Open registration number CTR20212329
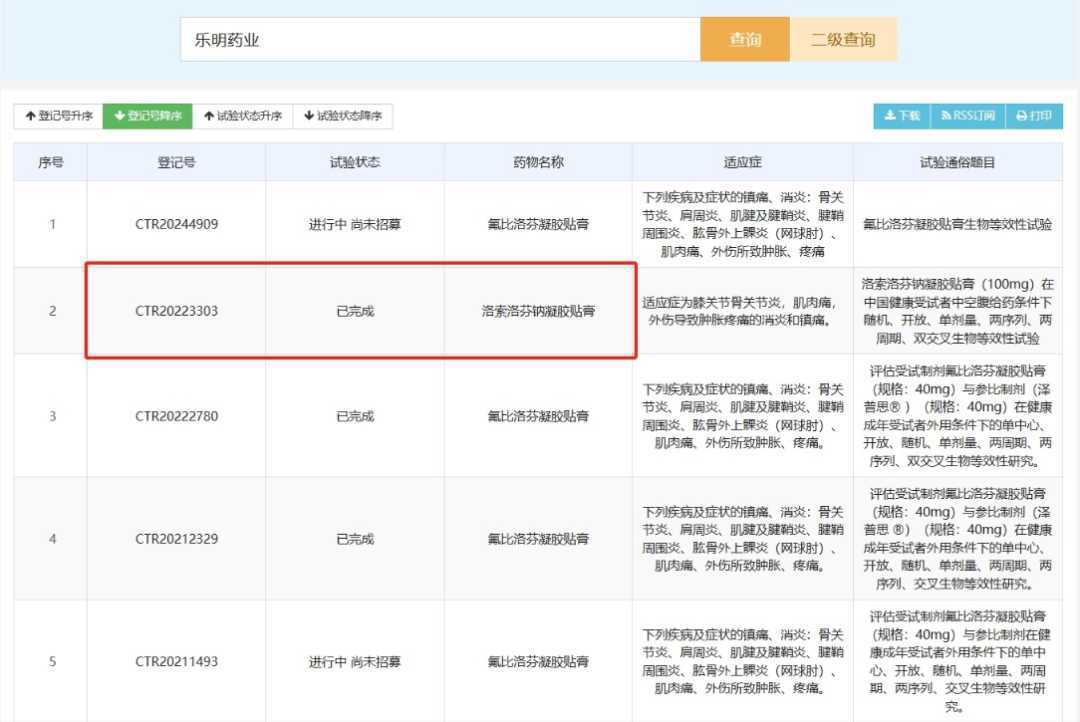This screenshot has width=1080, height=722. [176, 539]
